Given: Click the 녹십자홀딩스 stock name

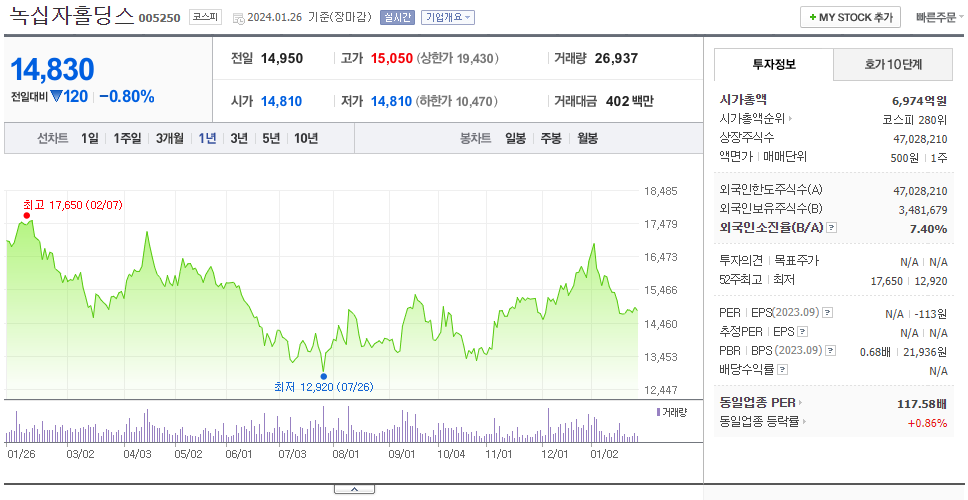Looking at the screenshot, I should click(x=72, y=15).
